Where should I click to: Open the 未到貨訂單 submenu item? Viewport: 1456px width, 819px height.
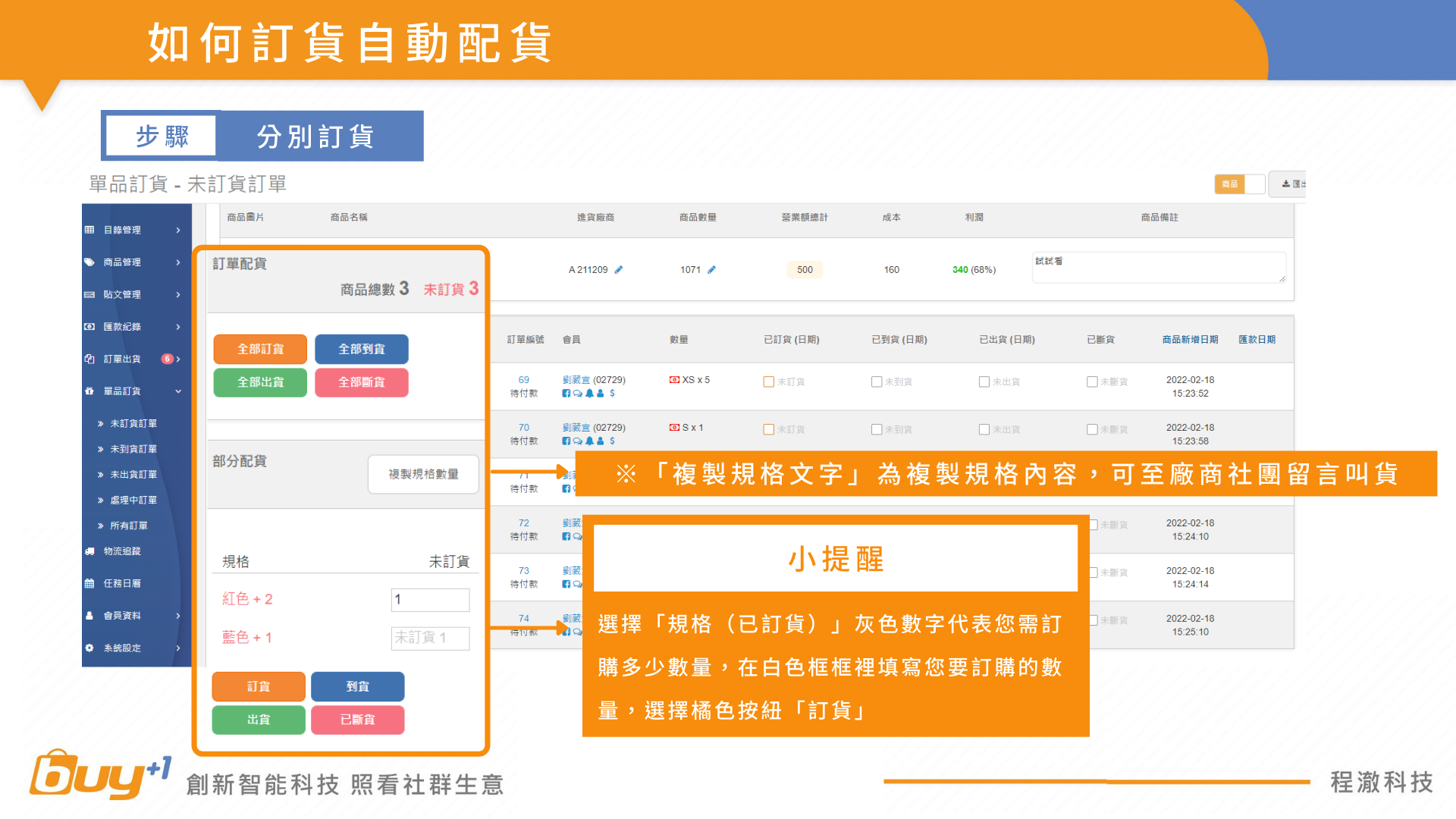133,449
